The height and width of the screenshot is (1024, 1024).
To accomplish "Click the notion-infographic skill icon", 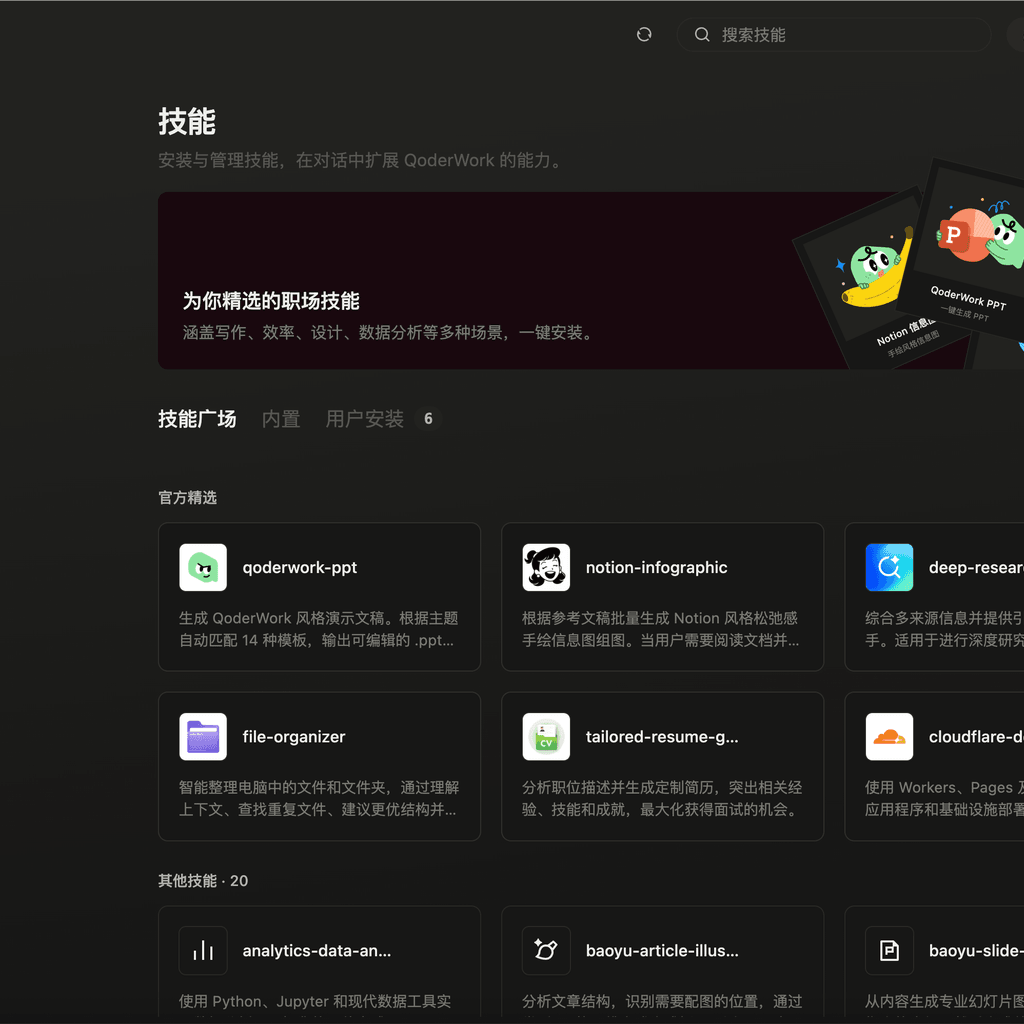I will coord(546,567).
